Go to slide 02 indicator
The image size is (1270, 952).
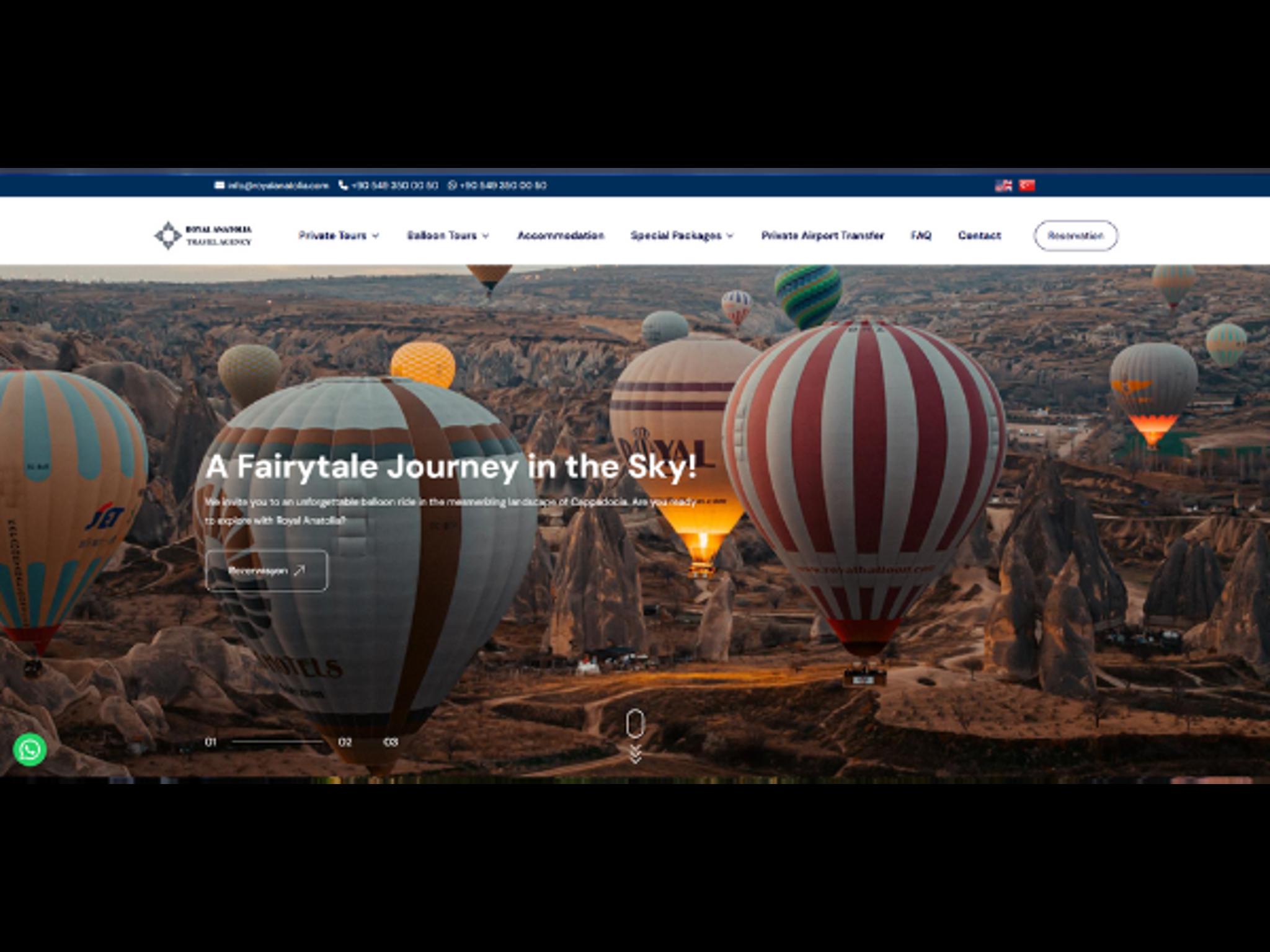345,742
